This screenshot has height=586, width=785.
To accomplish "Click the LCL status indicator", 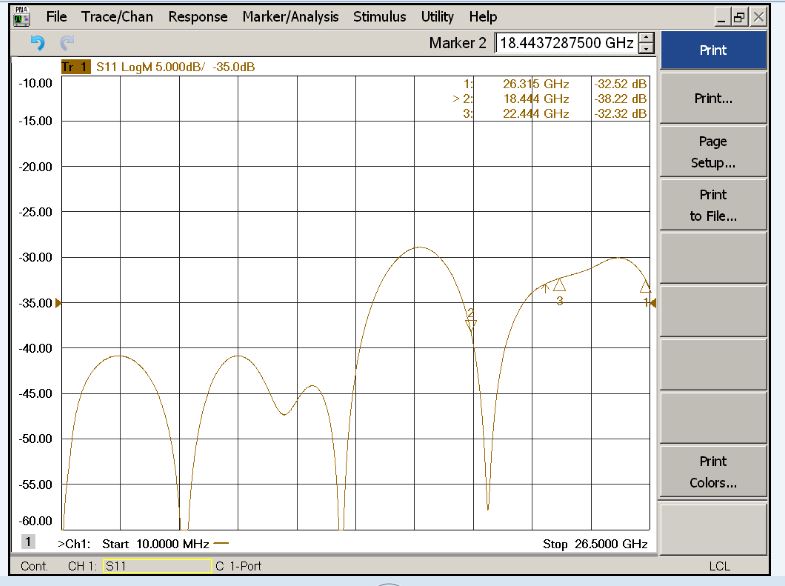I will [719, 566].
